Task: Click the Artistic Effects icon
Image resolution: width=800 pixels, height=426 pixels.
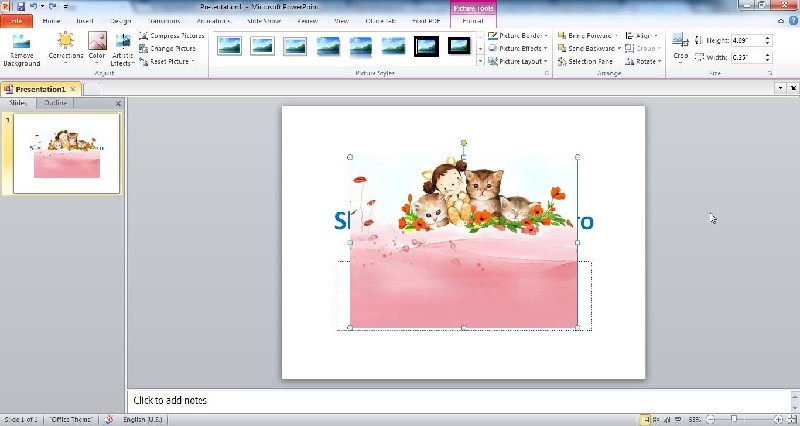Action: click(x=123, y=48)
